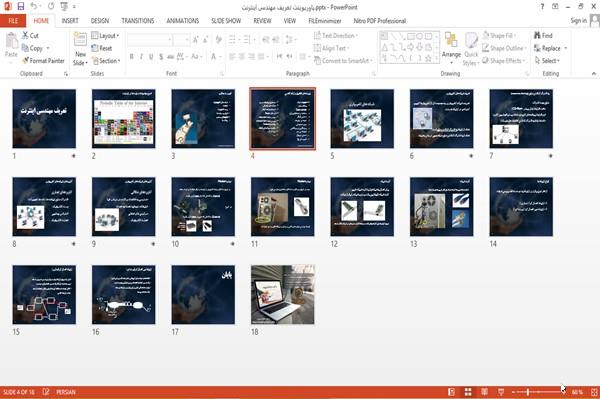Click the Cut command

(30, 36)
